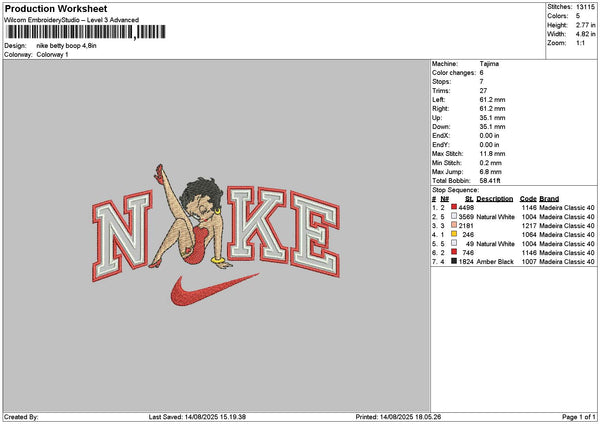Image resolution: width=600 pixels, height=424 pixels.
Task: Click the red swatch in stop row 1
Action: [x=454, y=207]
